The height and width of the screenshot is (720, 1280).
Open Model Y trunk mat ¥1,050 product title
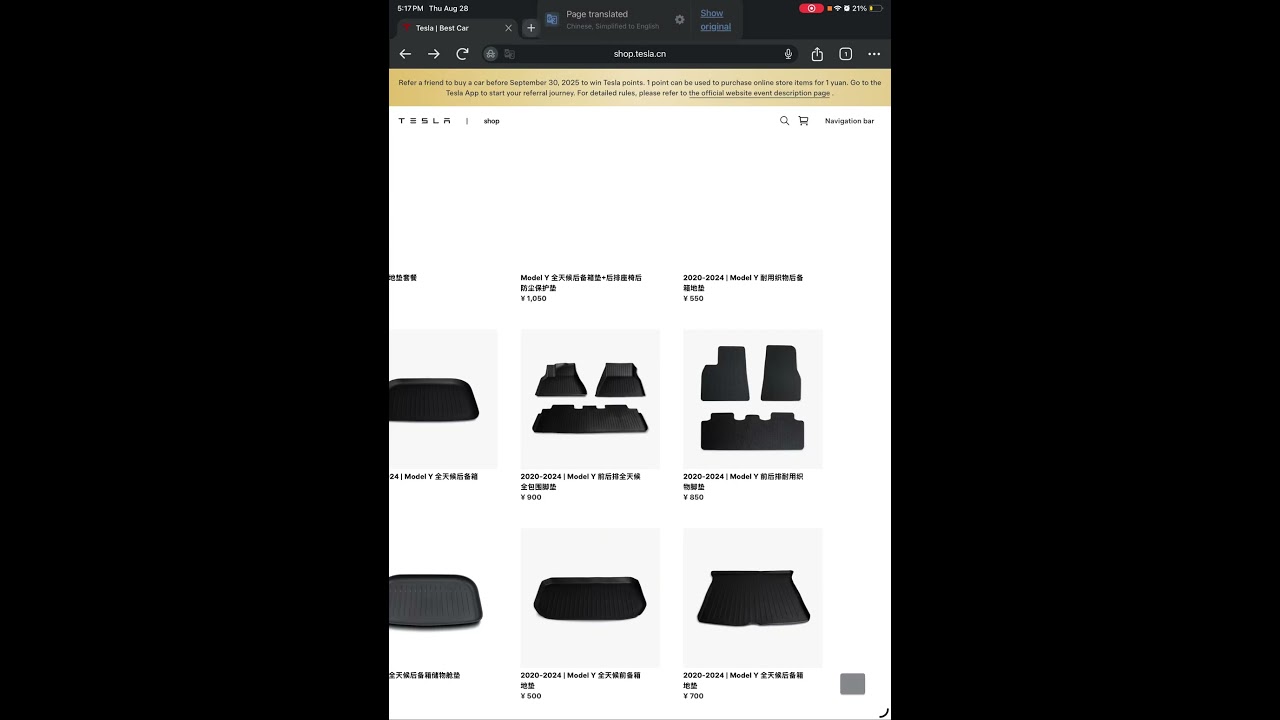[x=581, y=283]
